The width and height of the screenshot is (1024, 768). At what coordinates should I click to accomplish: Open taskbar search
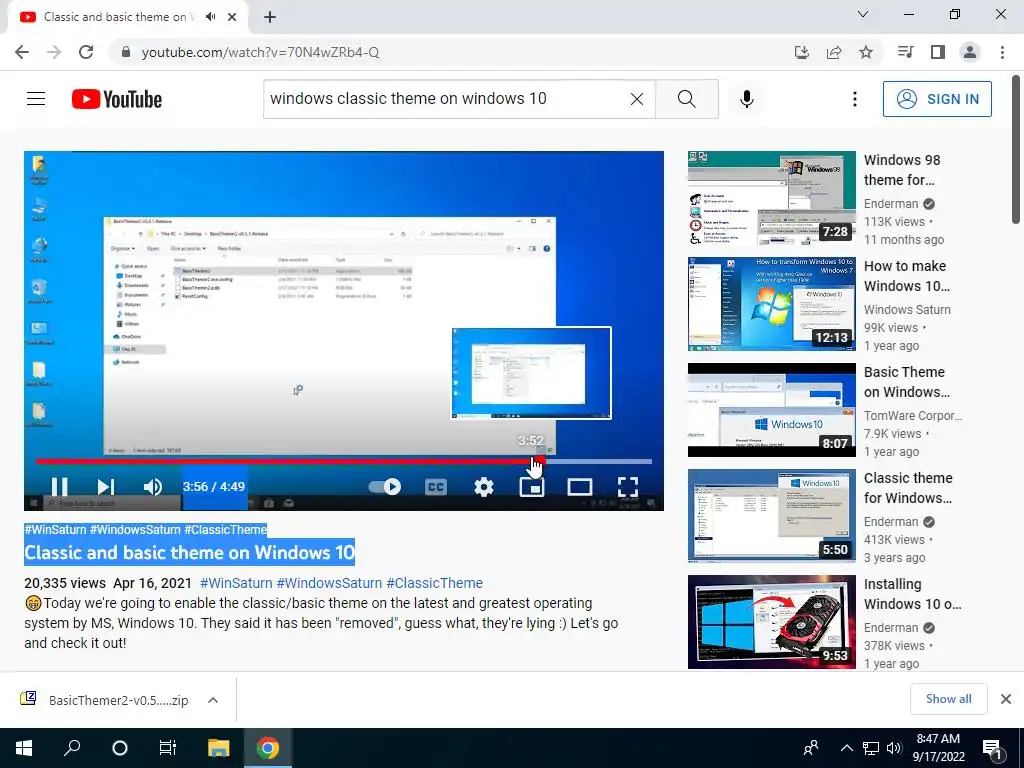[x=72, y=748]
